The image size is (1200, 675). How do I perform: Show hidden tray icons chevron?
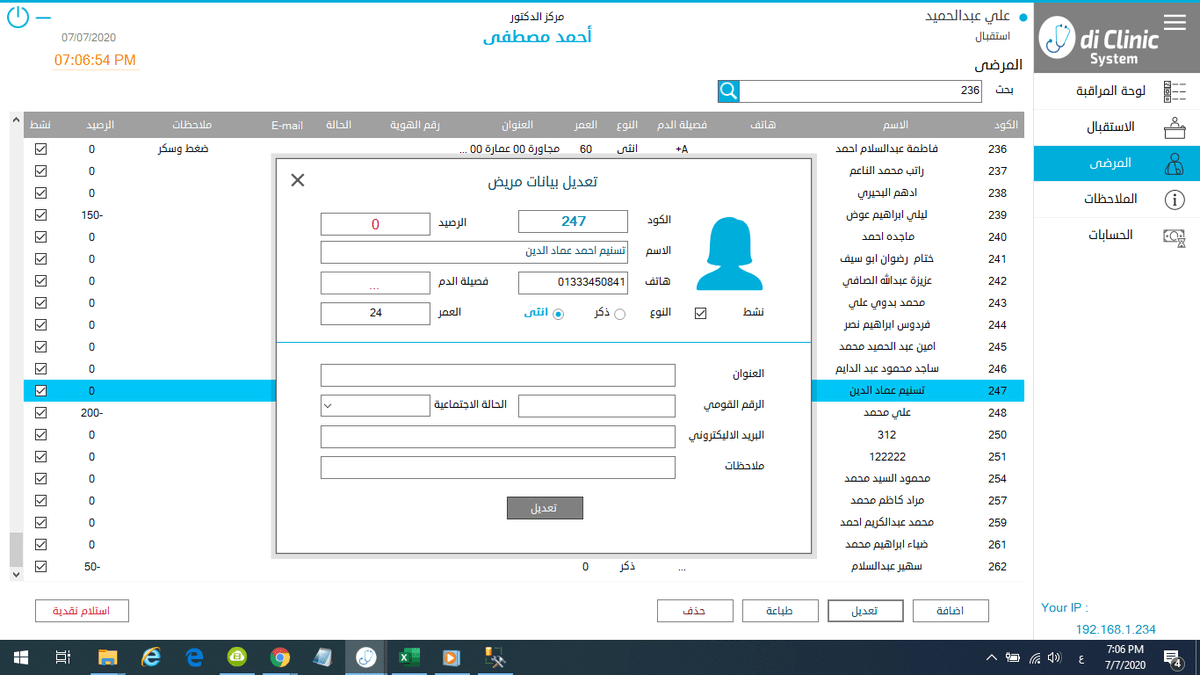point(991,657)
